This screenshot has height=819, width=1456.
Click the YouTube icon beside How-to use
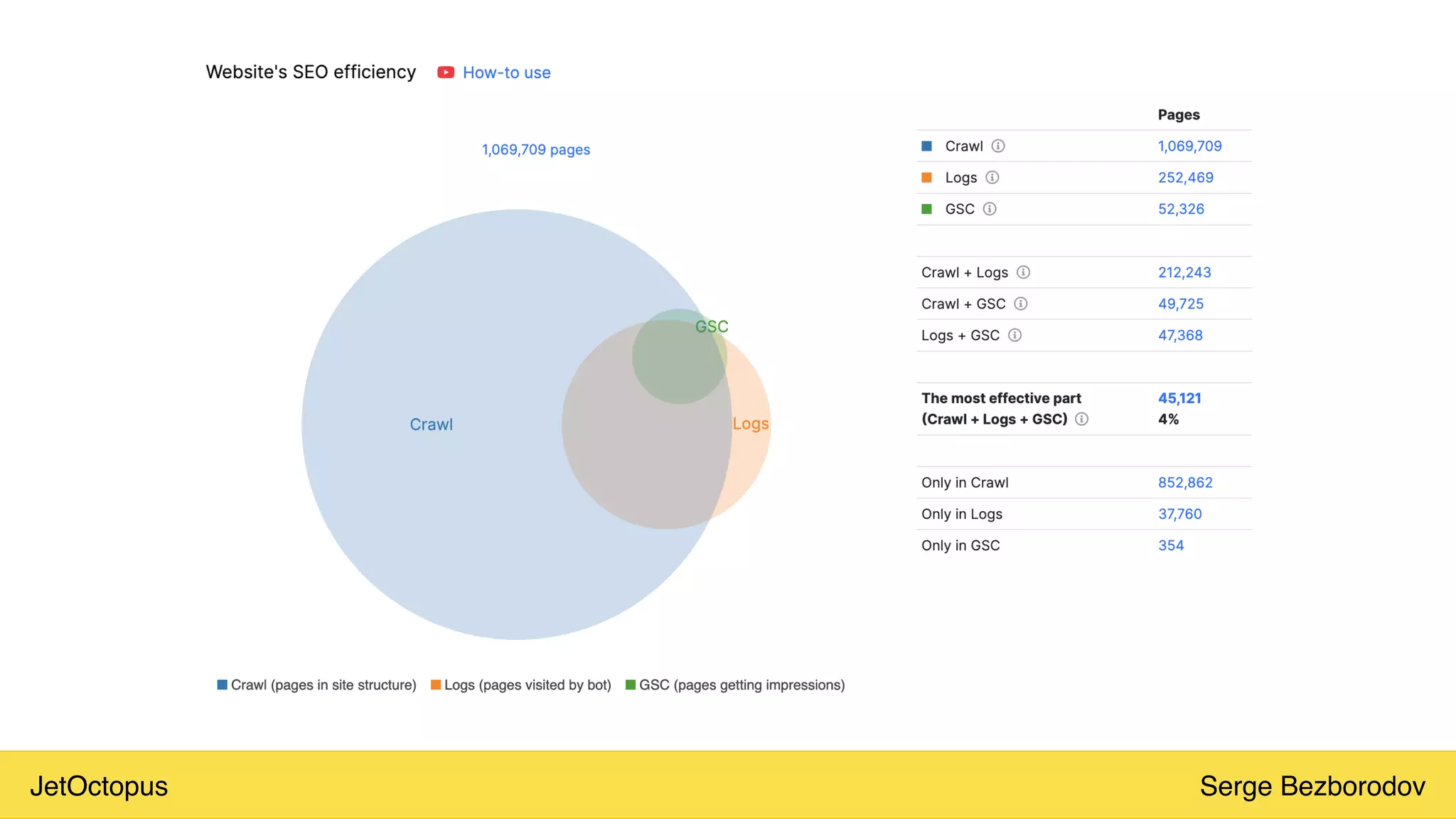446,73
